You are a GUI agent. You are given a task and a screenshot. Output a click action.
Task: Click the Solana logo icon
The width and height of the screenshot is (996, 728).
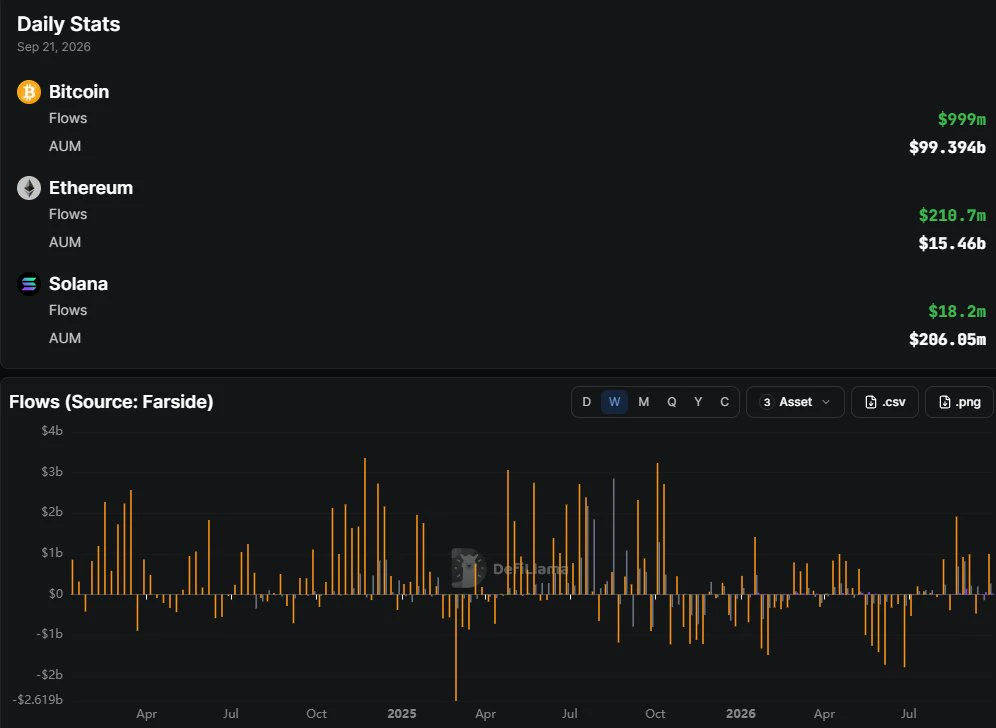point(29,284)
